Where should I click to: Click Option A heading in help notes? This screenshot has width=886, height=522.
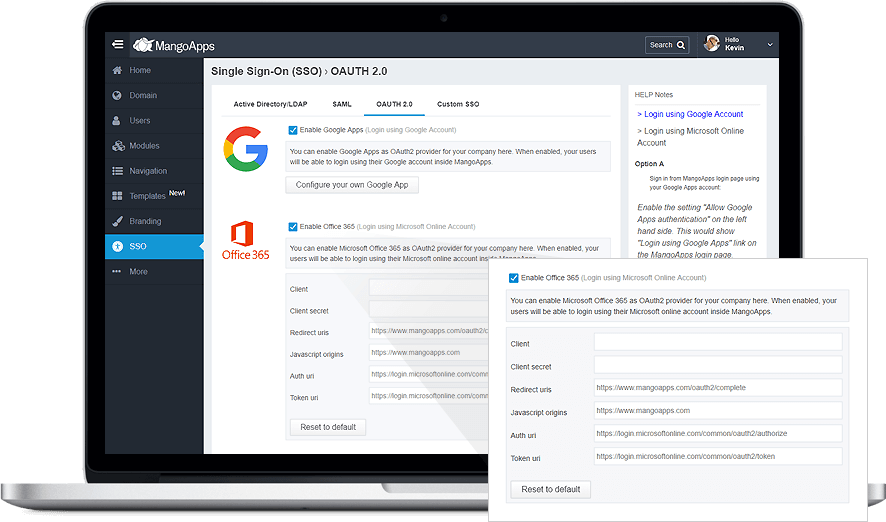click(x=649, y=164)
